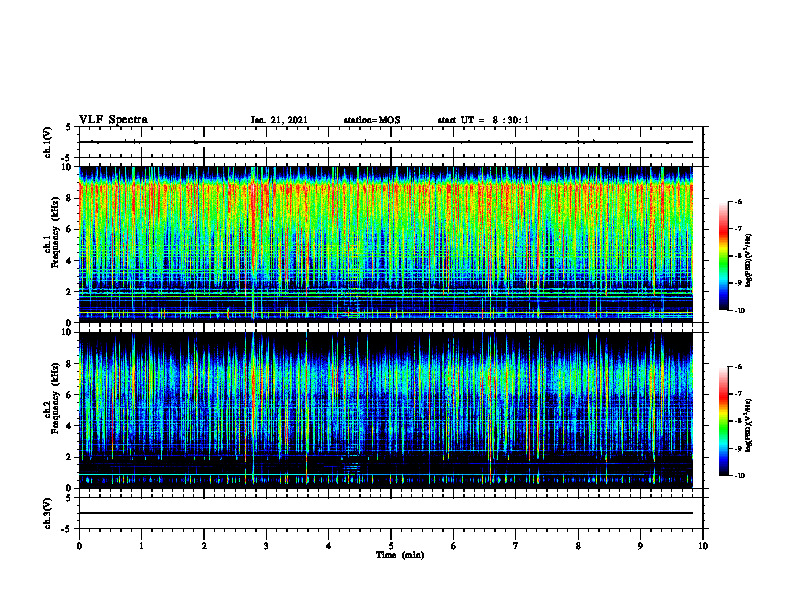Viewport: 792px width, 612px height.
Task: Click the time axis tick label '10'
Action: [703, 546]
